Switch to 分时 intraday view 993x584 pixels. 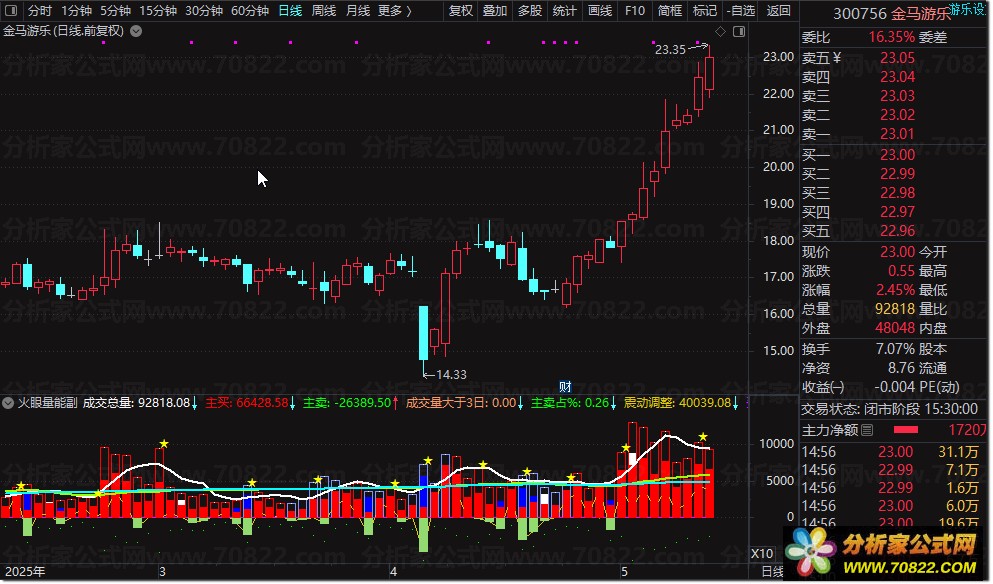pos(40,11)
